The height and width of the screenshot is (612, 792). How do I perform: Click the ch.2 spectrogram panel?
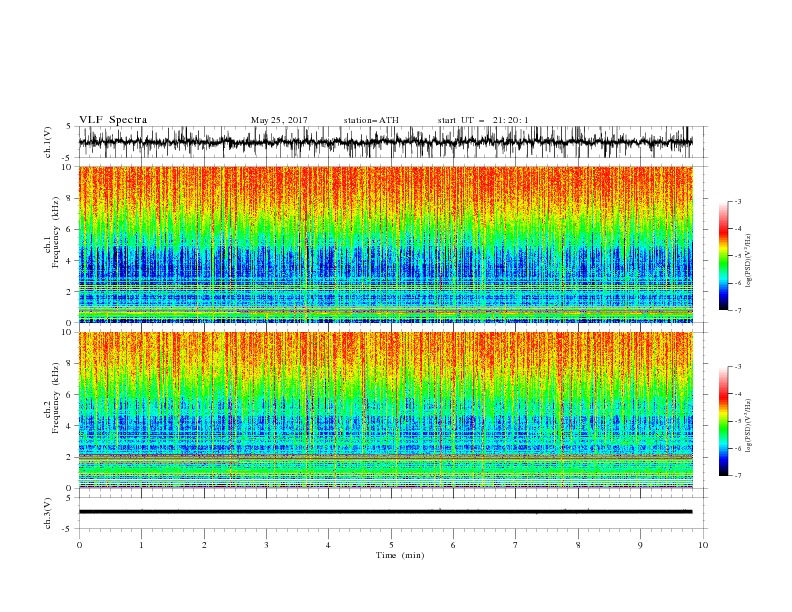[385, 410]
